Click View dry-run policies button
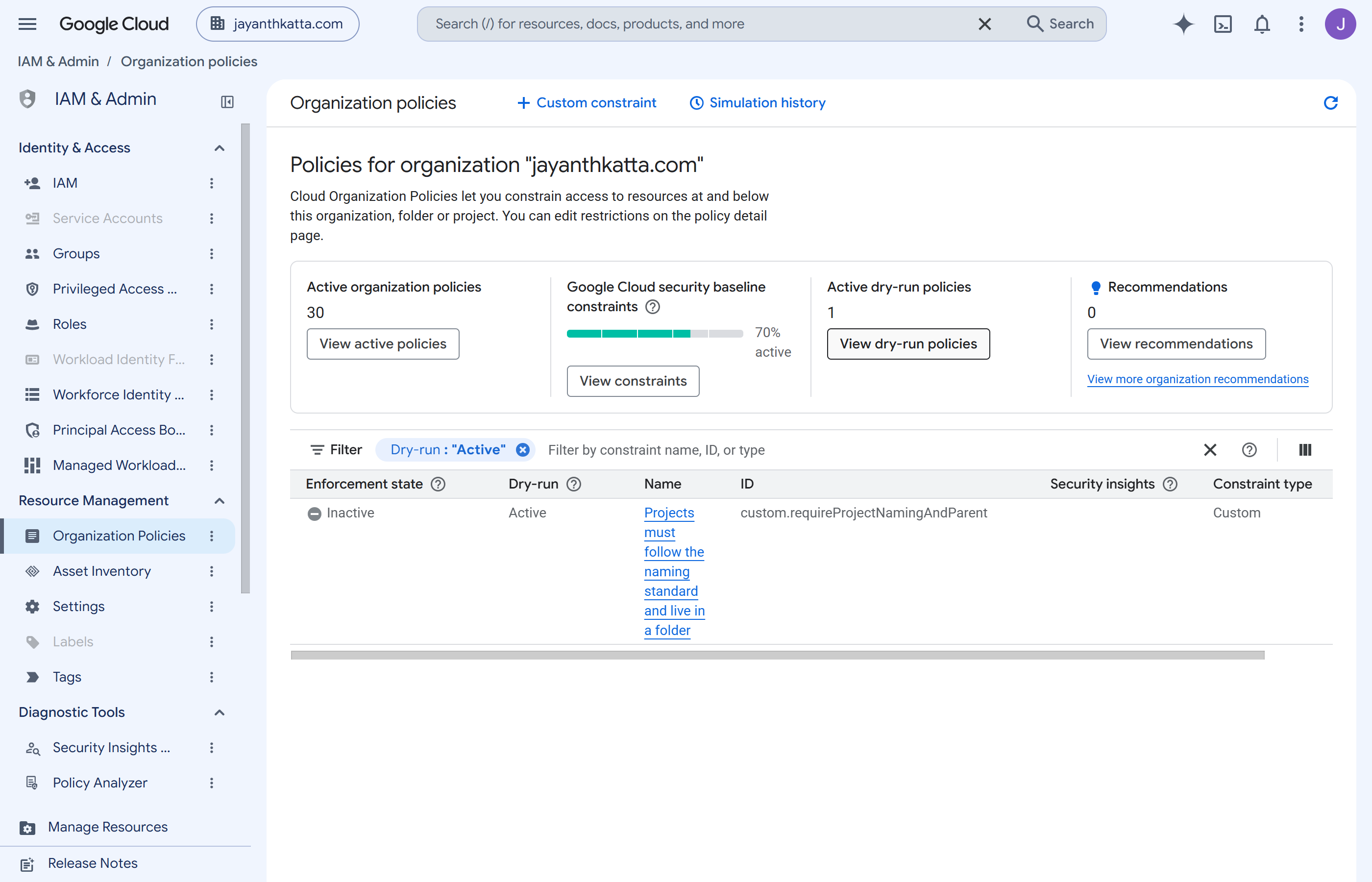Viewport: 1372px width, 882px height. point(908,343)
